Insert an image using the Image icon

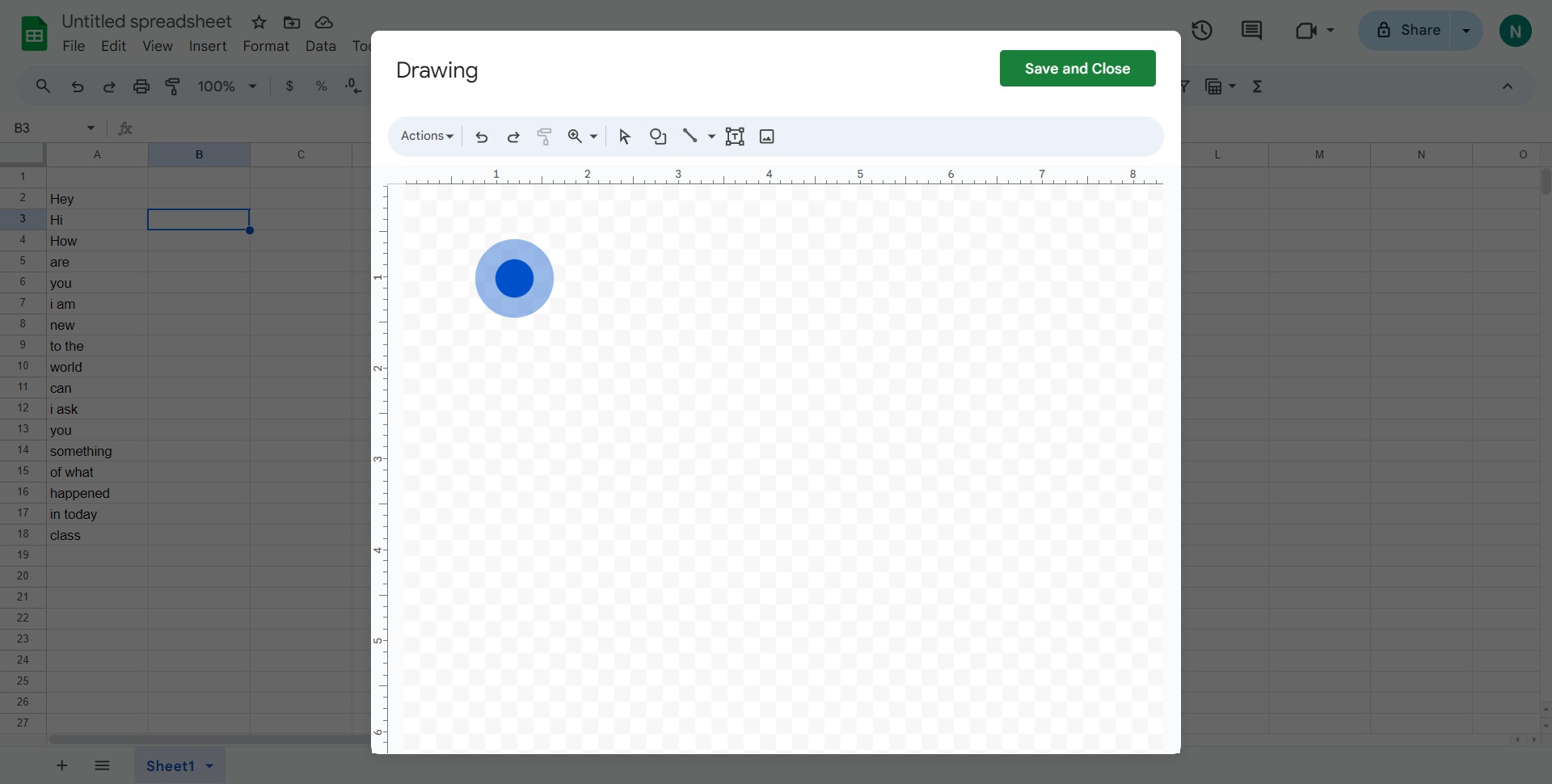767,137
